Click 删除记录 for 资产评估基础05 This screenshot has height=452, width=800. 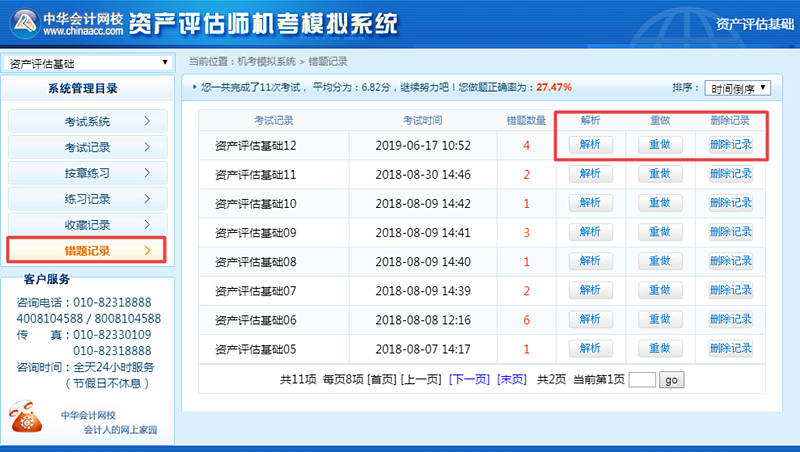[x=731, y=348]
